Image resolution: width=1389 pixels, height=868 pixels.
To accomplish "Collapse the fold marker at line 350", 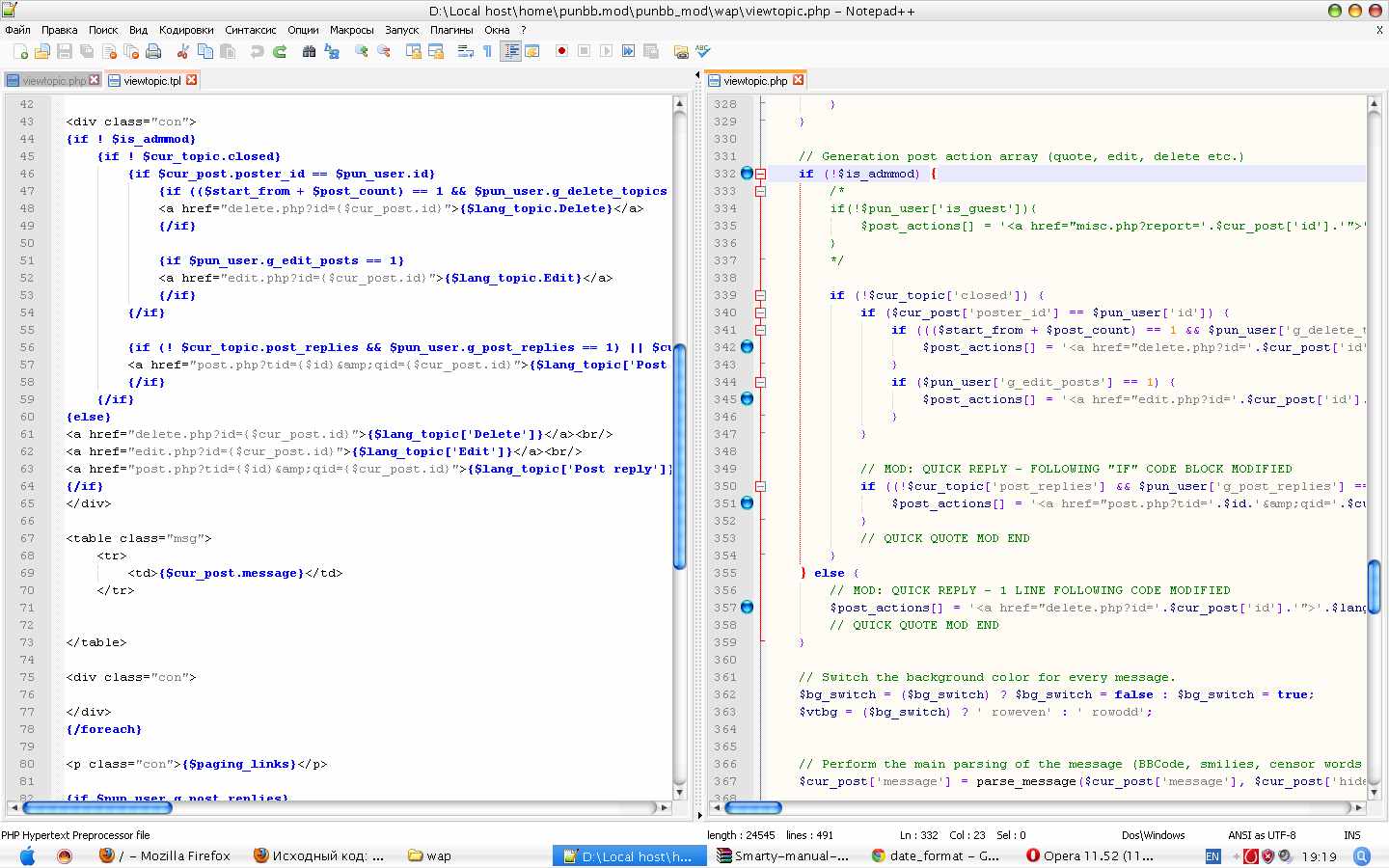I will pos(760,486).
